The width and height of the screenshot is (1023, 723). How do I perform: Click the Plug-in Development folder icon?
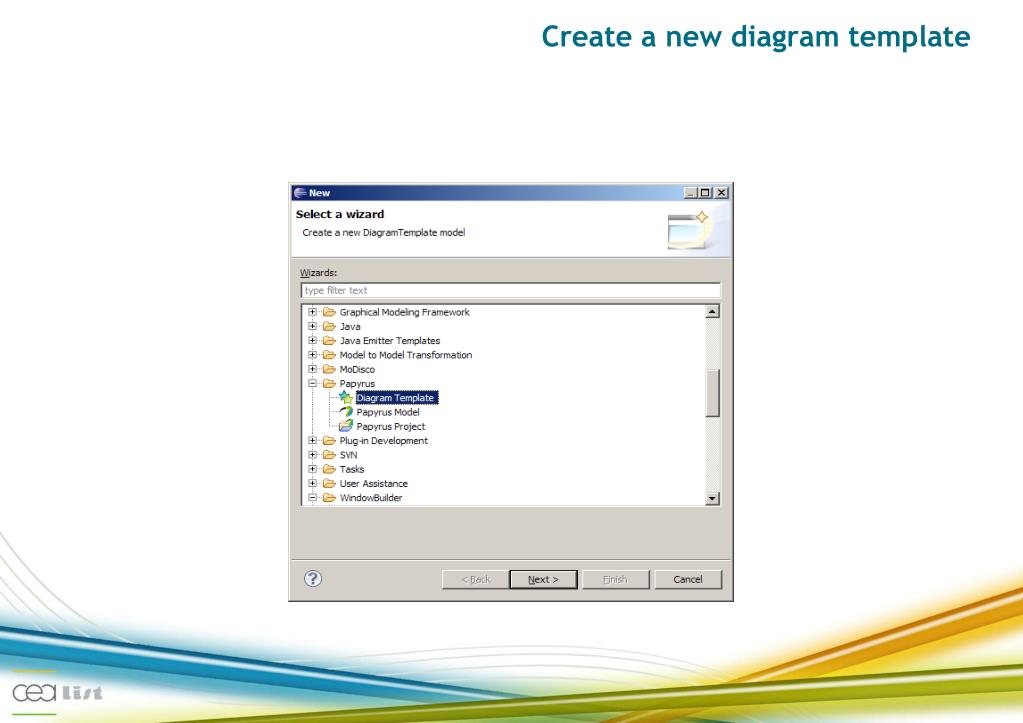pyautogui.click(x=329, y=440)
